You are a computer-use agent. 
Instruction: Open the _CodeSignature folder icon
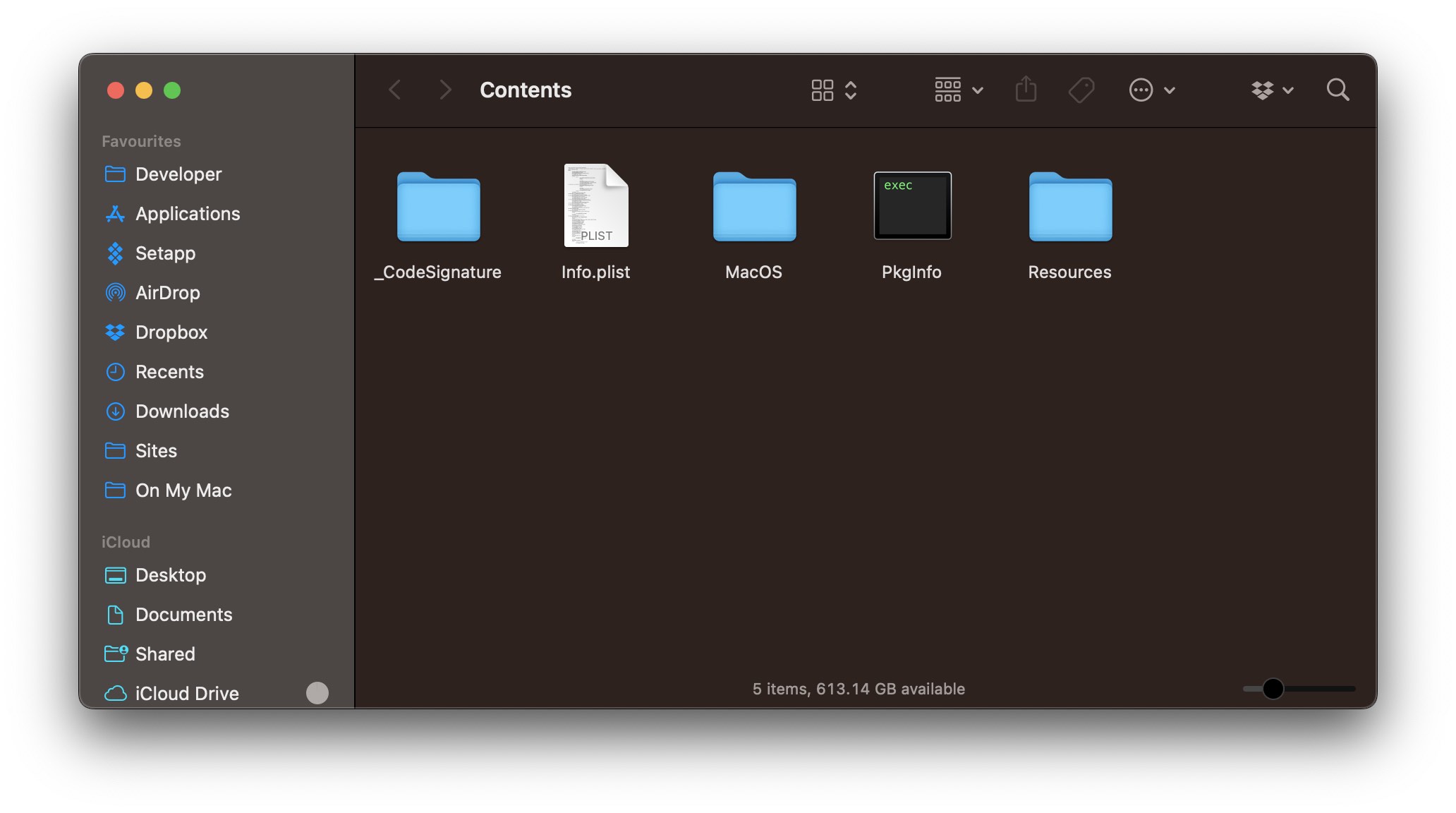click(439, 207)
